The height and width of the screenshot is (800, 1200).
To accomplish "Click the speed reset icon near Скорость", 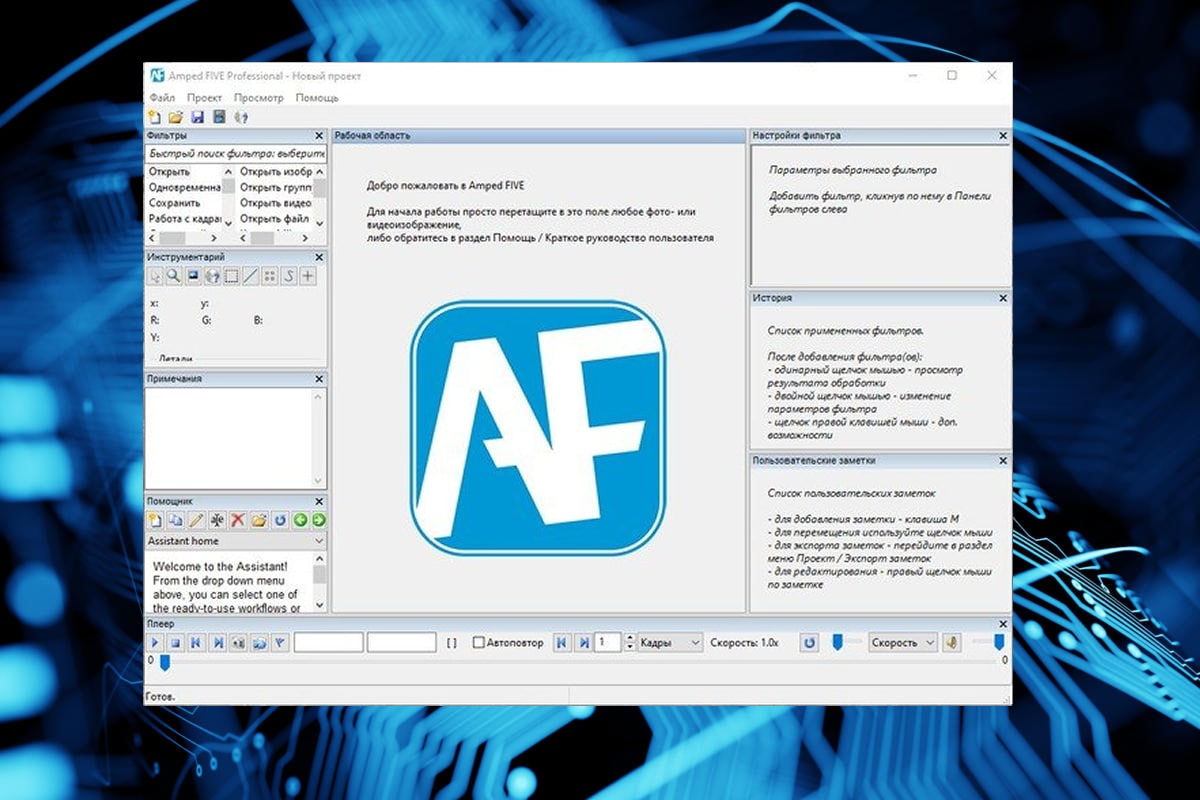I will tap(809, 643).
